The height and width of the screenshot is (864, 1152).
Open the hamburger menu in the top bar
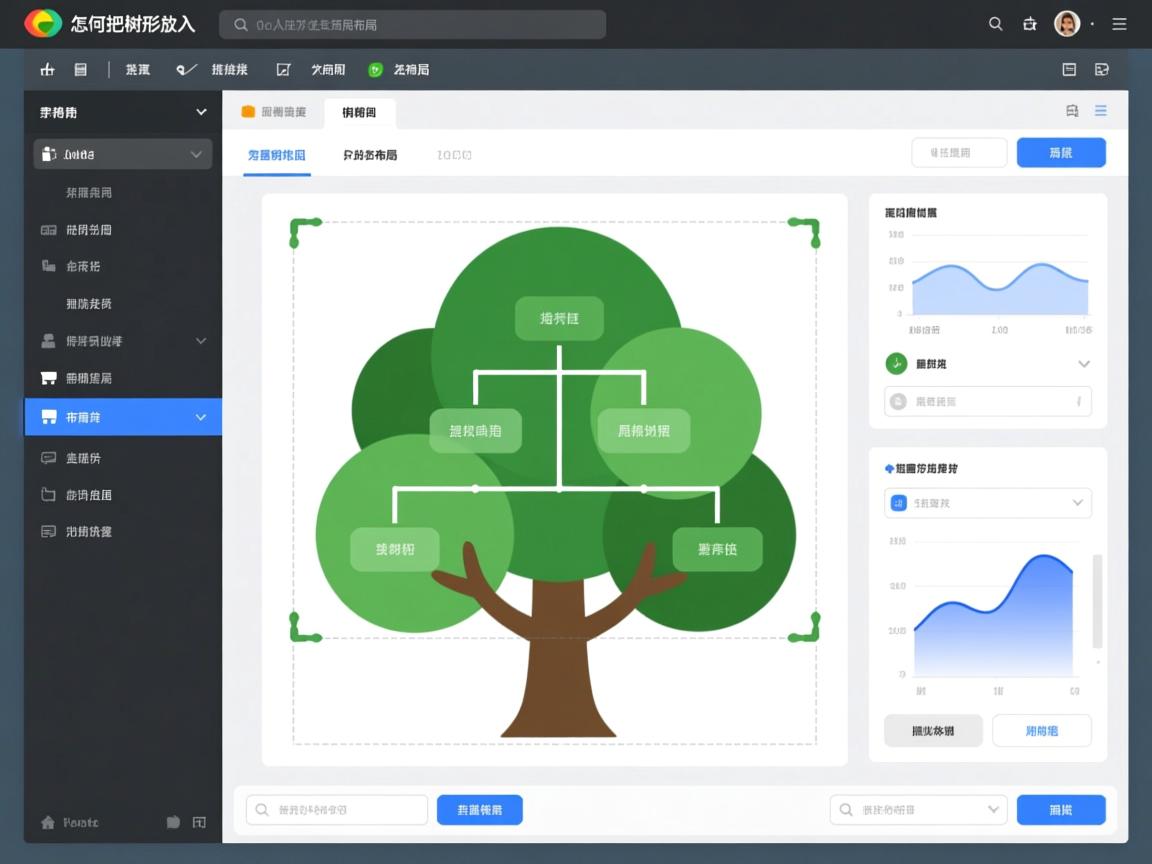coord(1119,24)
